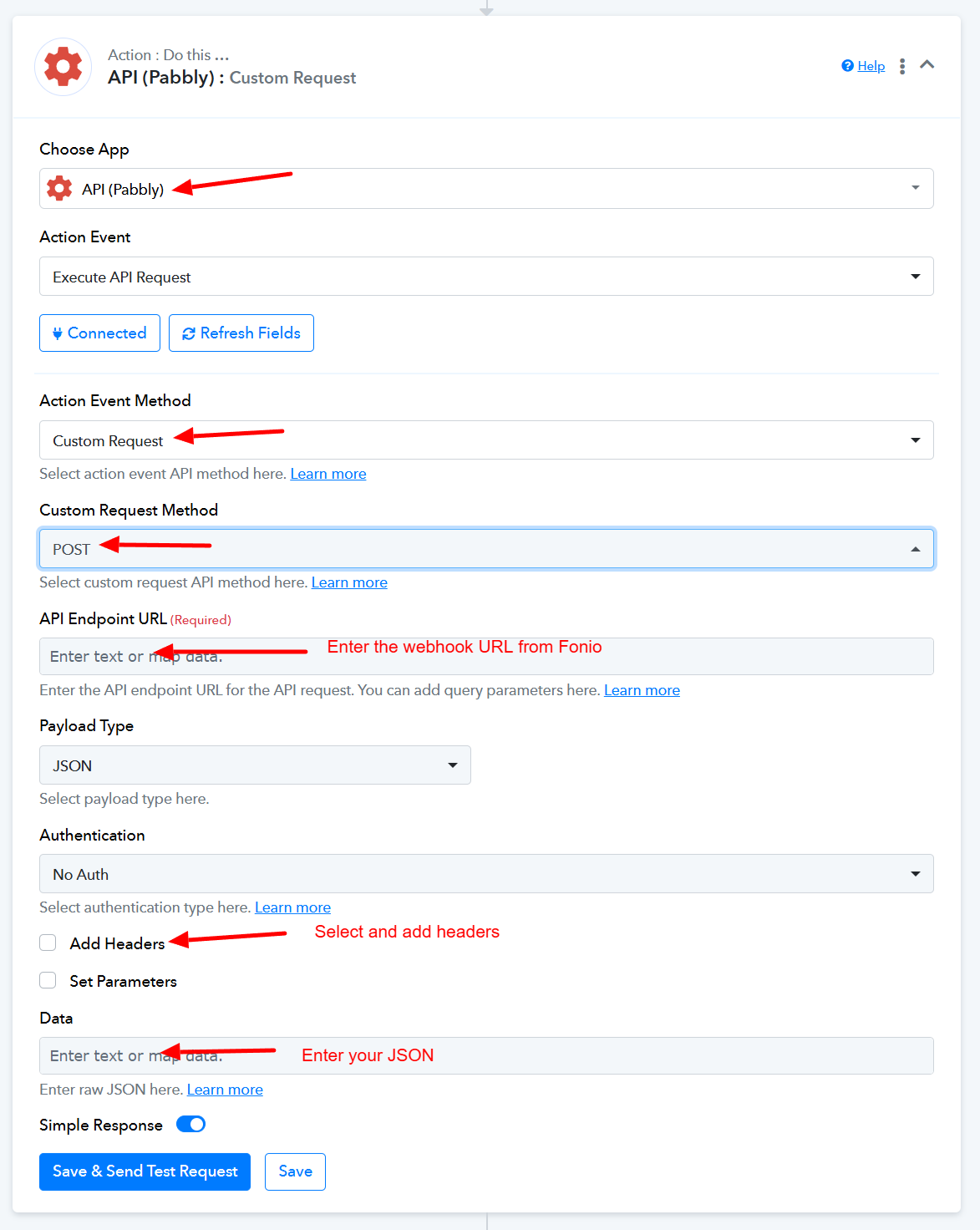
Task: Click the API (Pabbly) gear icon in header
Action: tap(63, 67)
